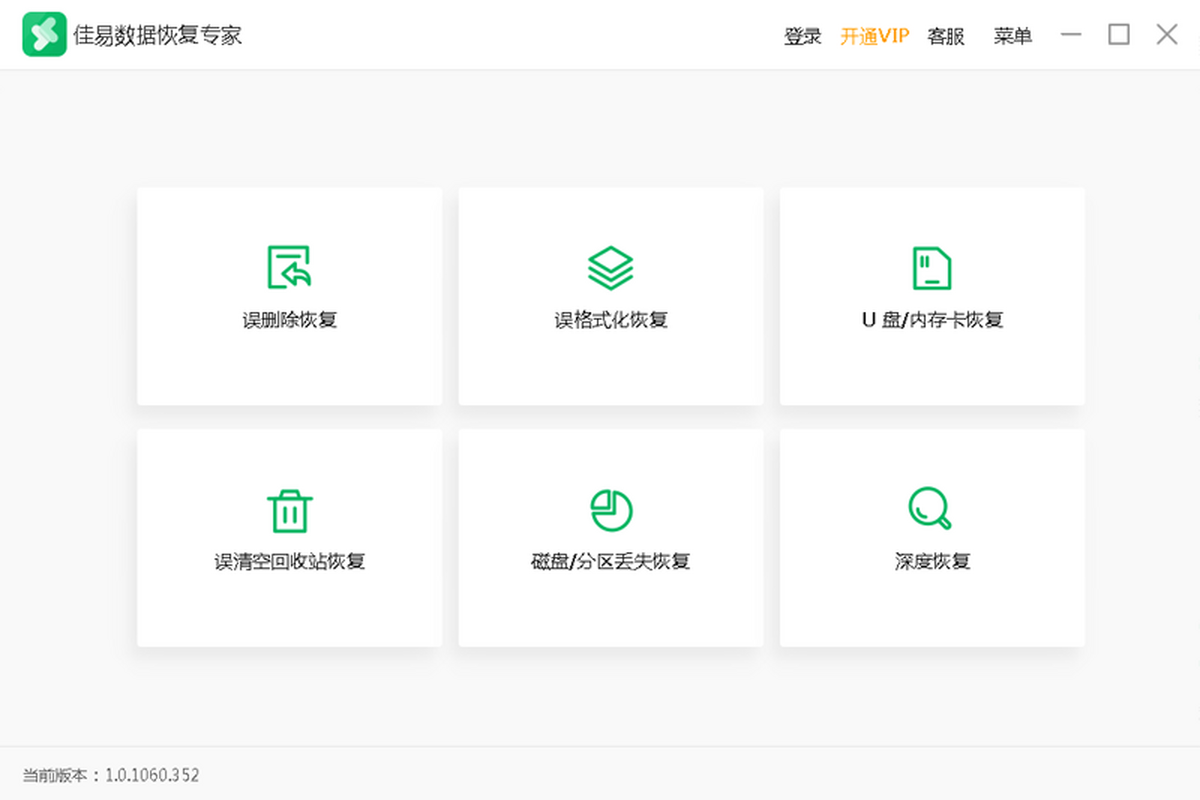Click the magnifier deep recovery icon

(x=930, y=509)
